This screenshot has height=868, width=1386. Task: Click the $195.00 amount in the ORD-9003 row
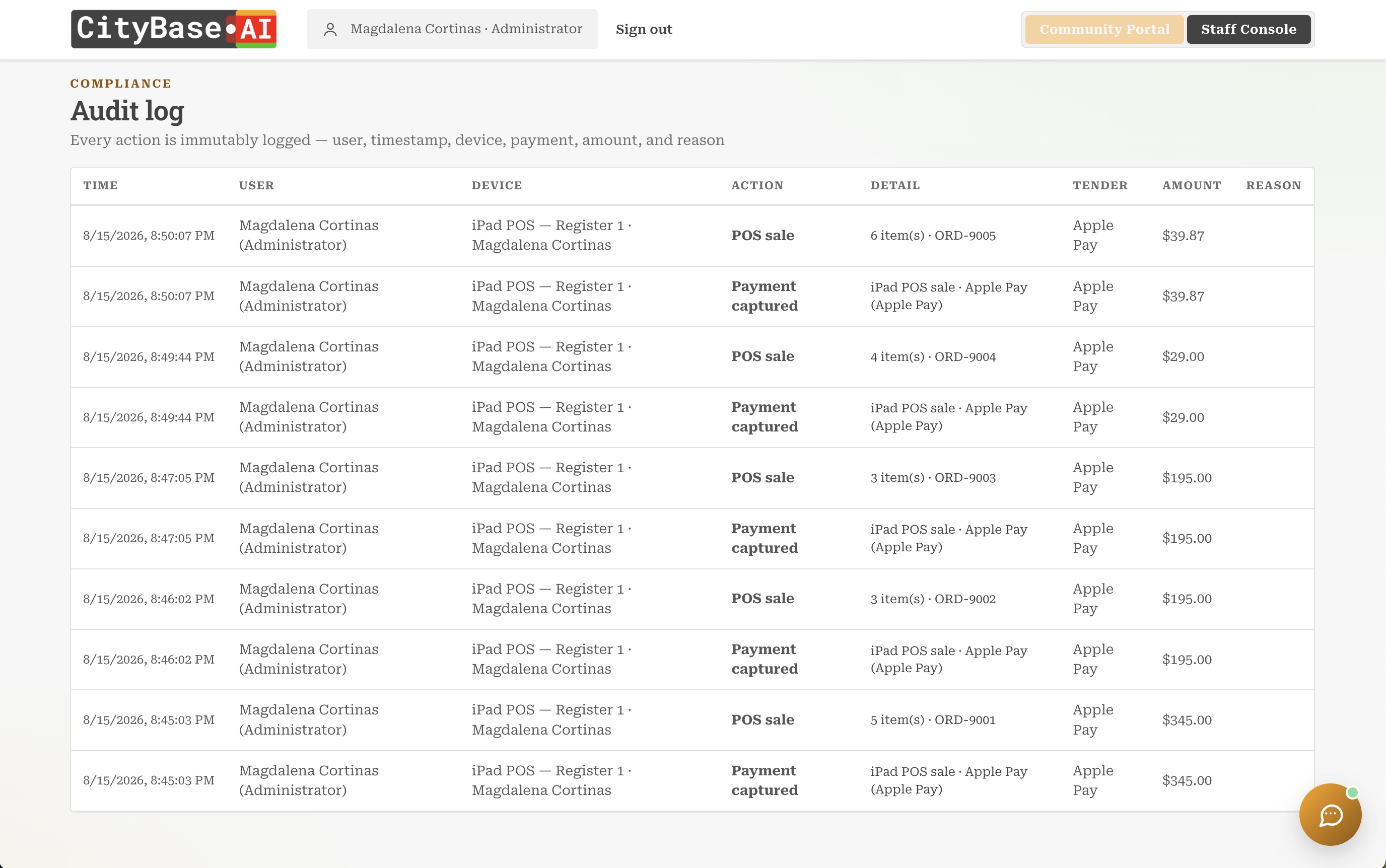point(1187,478)
